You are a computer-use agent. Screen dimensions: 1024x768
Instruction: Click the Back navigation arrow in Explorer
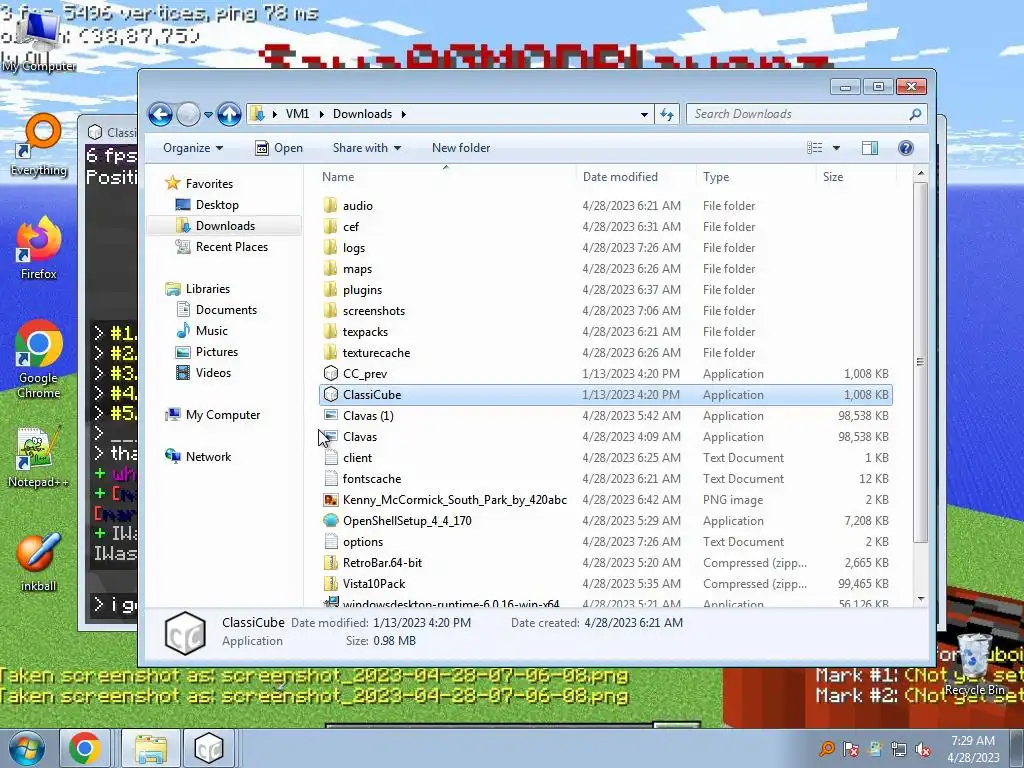coord(160,114)
